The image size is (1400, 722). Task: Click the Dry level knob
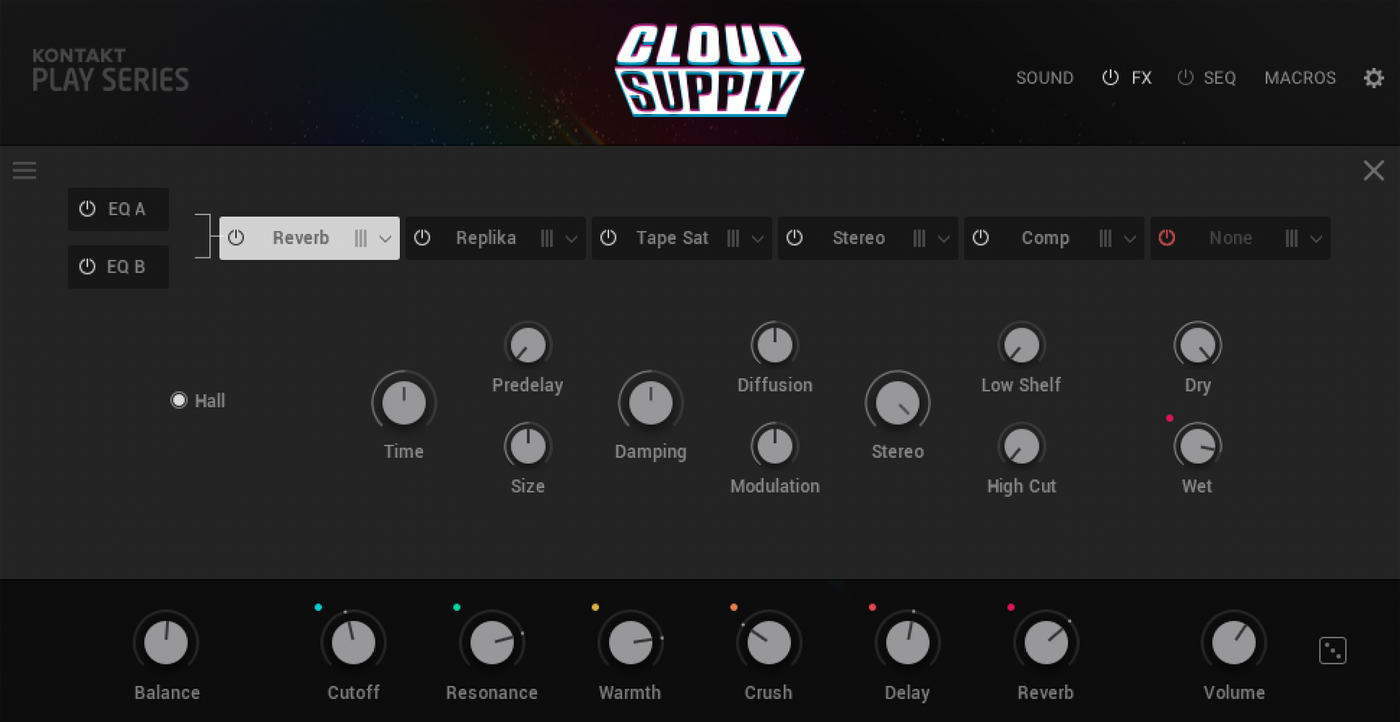tap(1198, 345)
